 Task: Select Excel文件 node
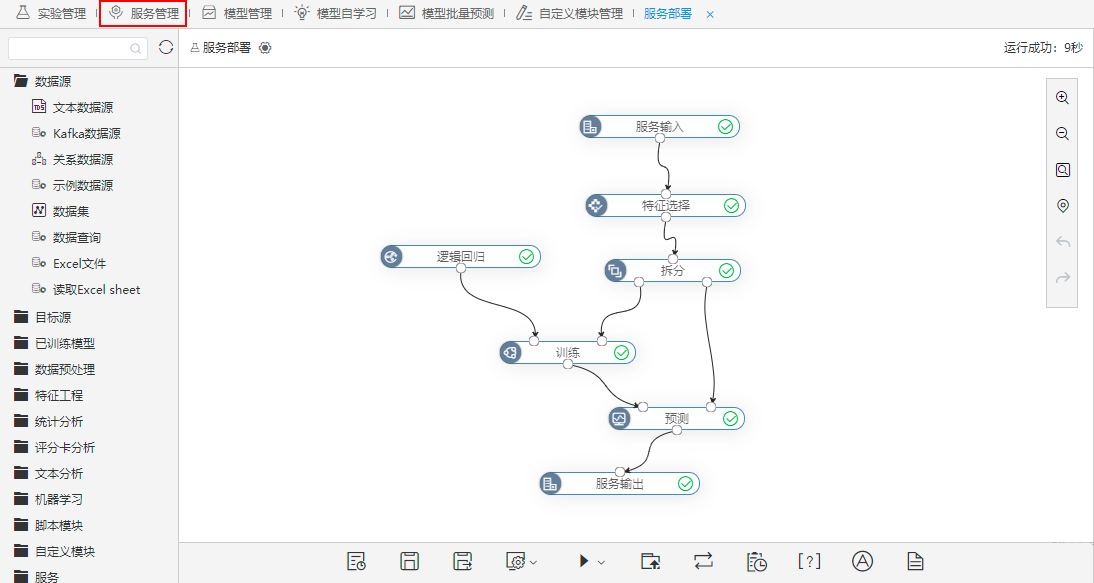click(x=69, y=264)
